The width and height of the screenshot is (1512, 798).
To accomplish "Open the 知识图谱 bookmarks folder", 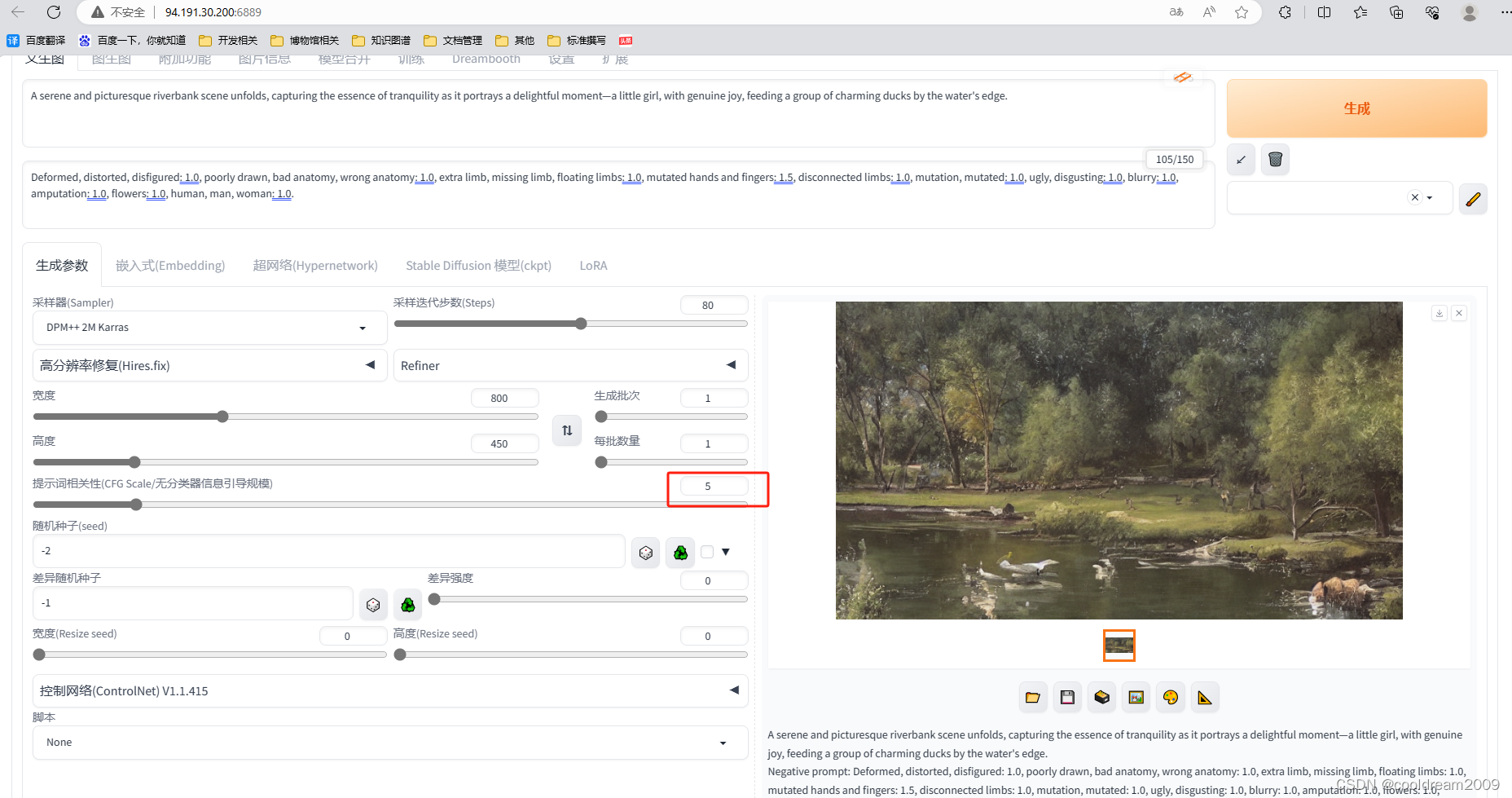I will coord(381,41).
